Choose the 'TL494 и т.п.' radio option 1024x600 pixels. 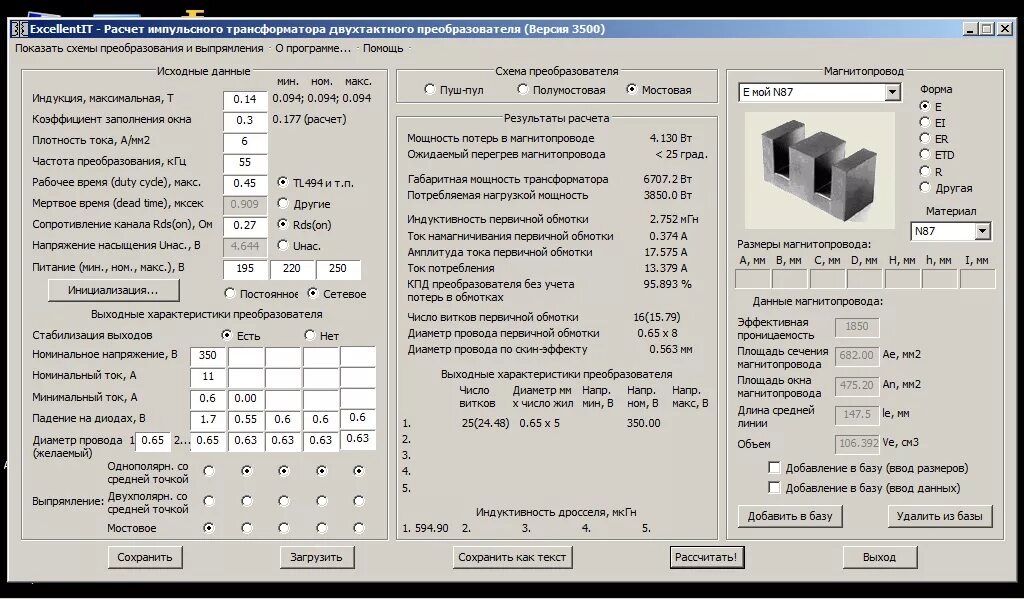pos(283,183)
